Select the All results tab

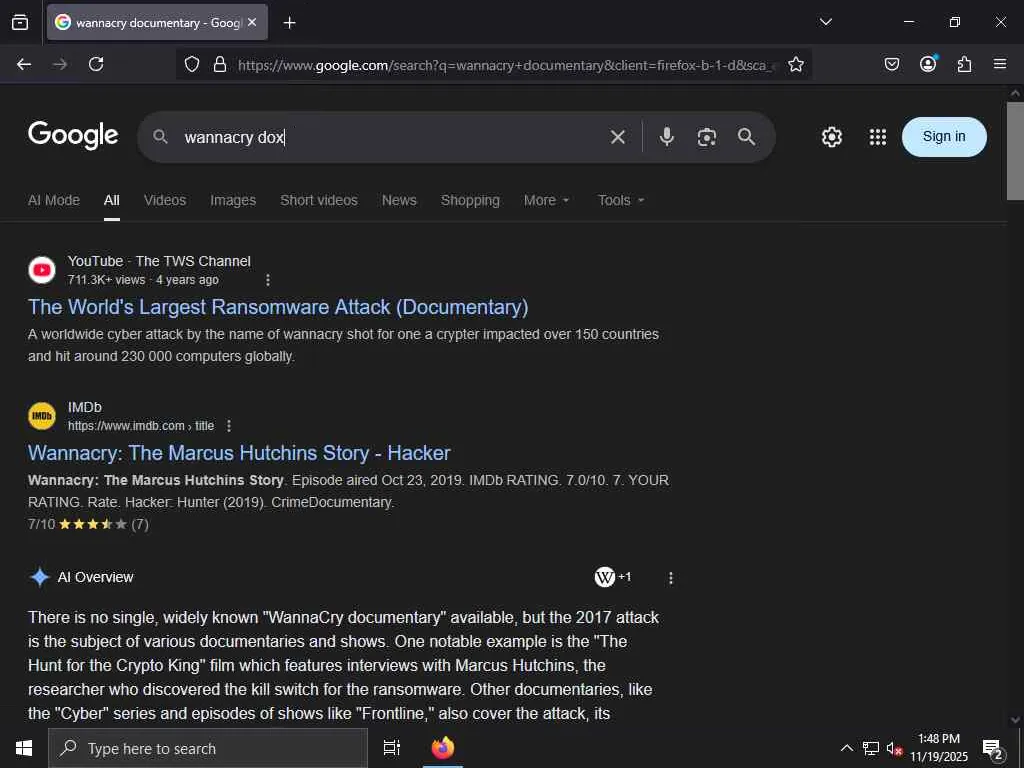(x=112, y=200)
